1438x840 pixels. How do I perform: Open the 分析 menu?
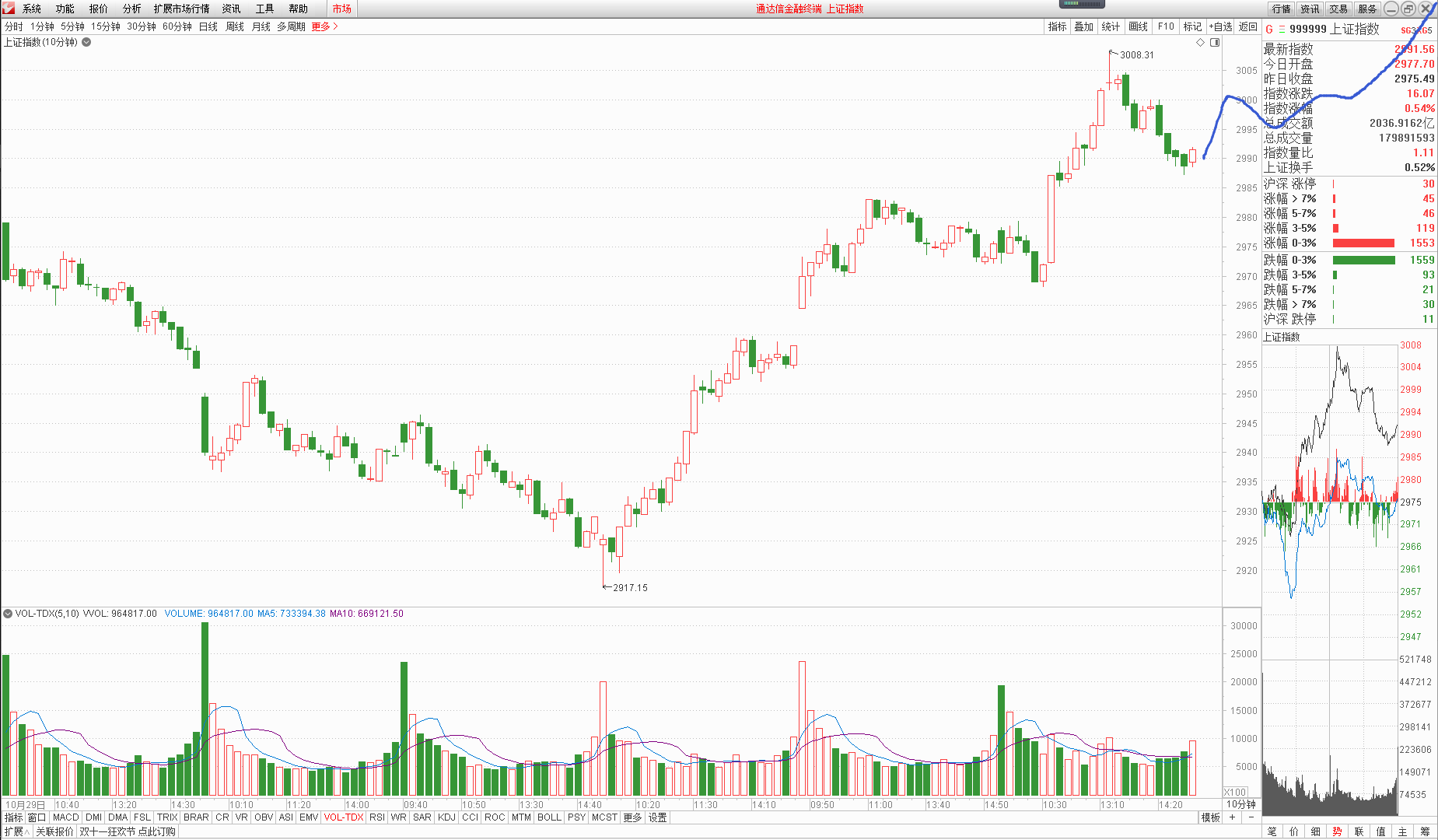click(131, 9)
